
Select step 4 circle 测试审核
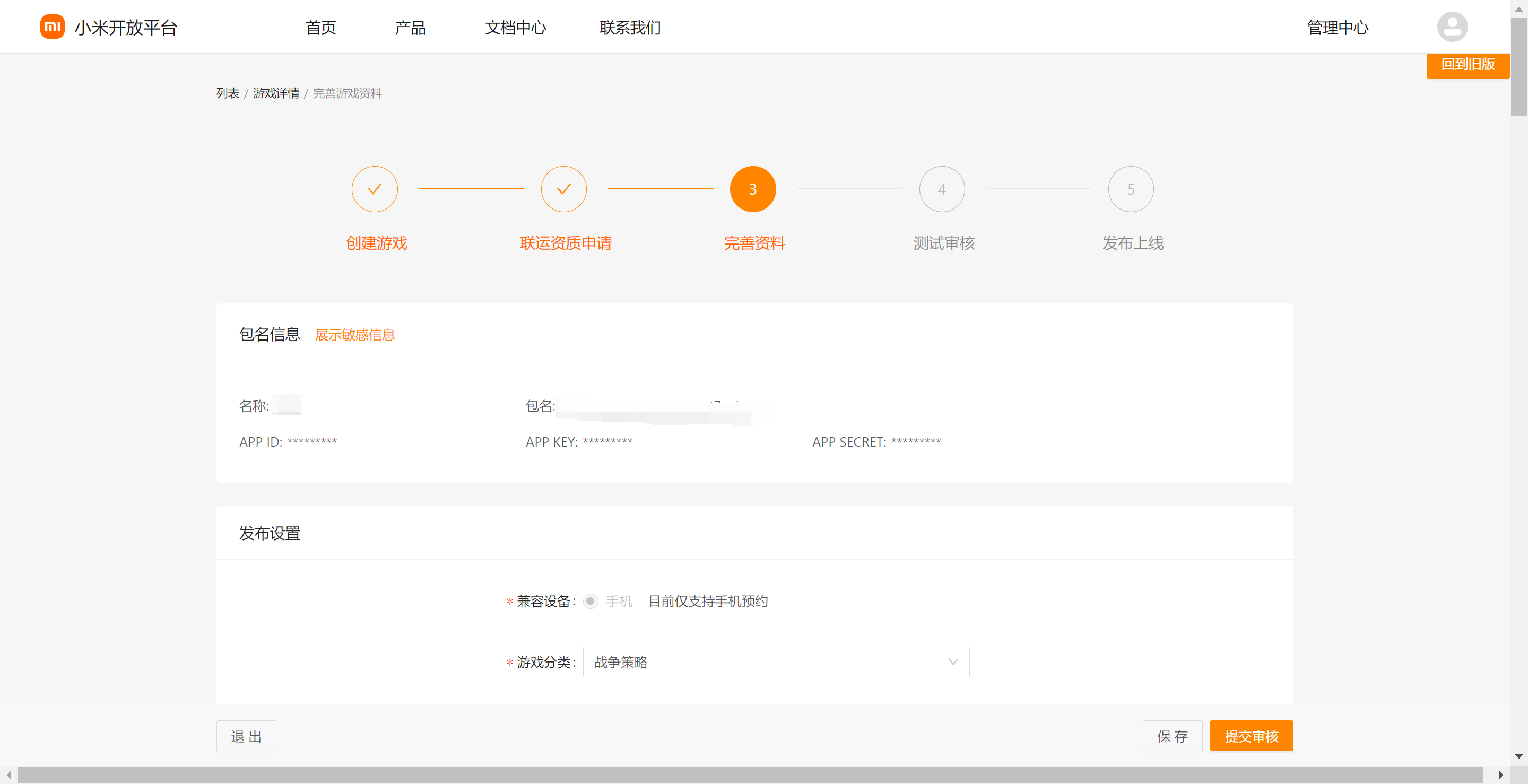942,189
